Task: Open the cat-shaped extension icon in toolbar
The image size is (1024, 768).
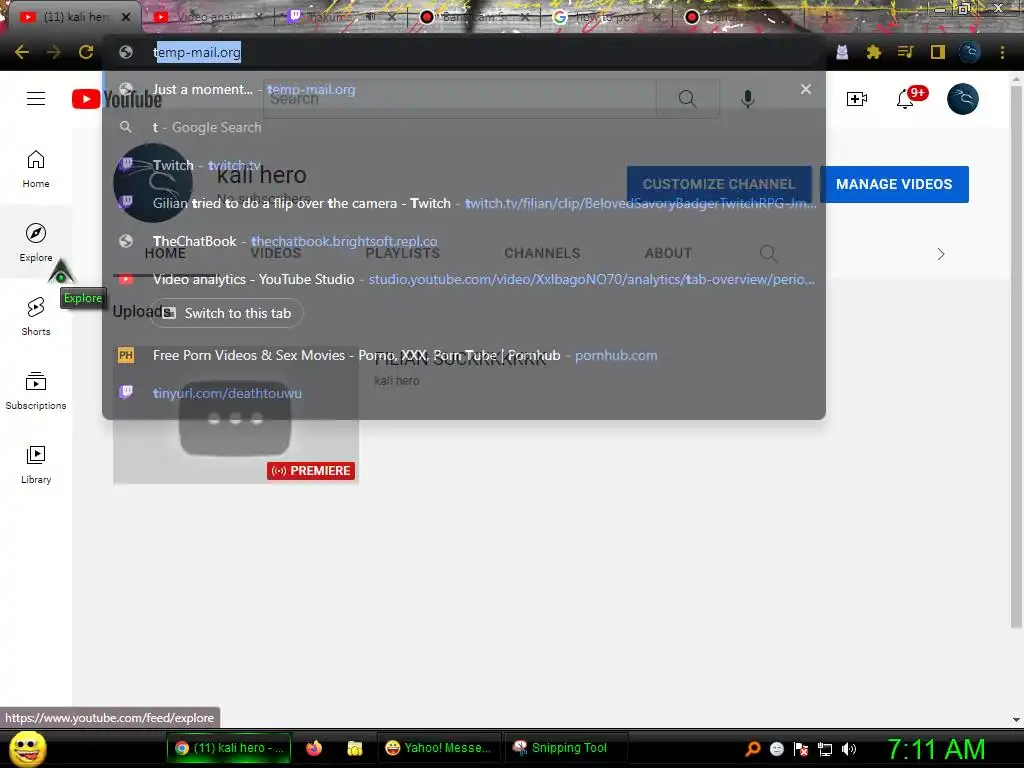Action: pyautogui.click(x=842, y=52)
